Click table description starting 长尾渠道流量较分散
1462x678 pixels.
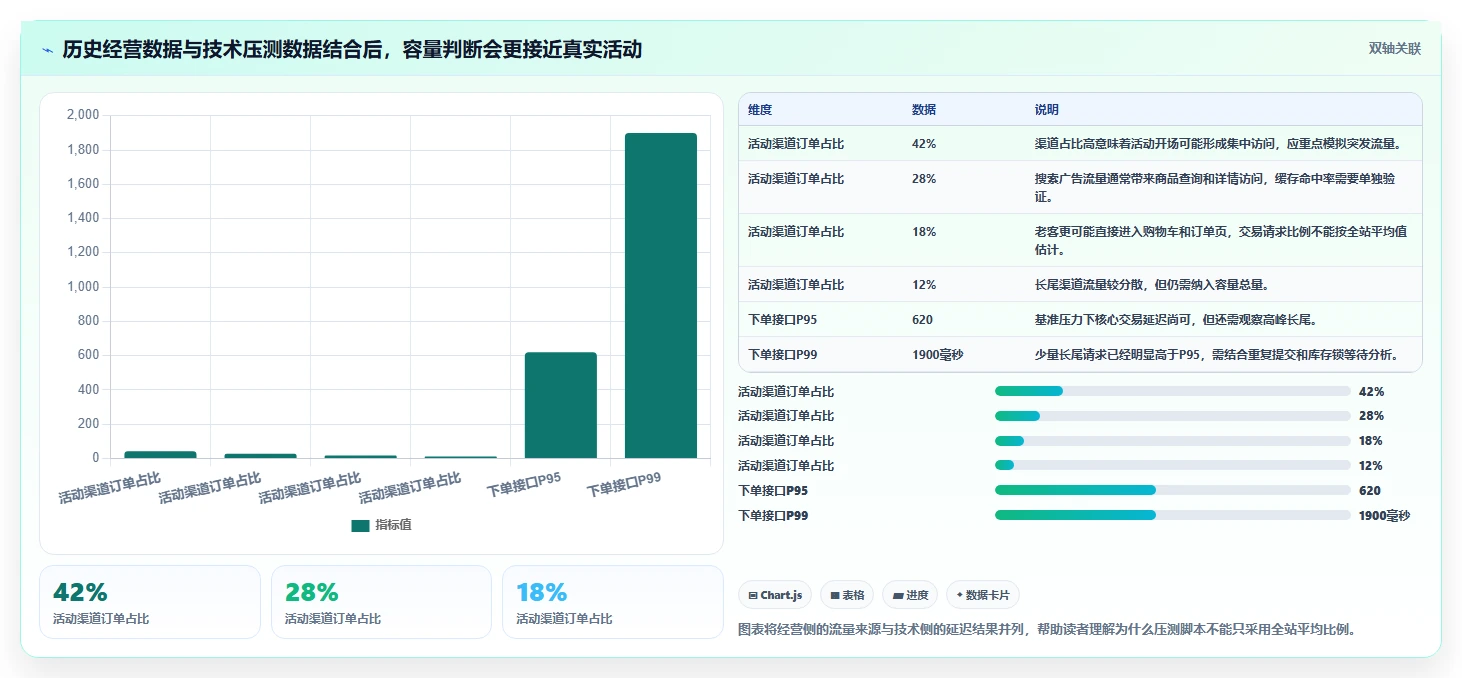click(x=1152, y=285)
